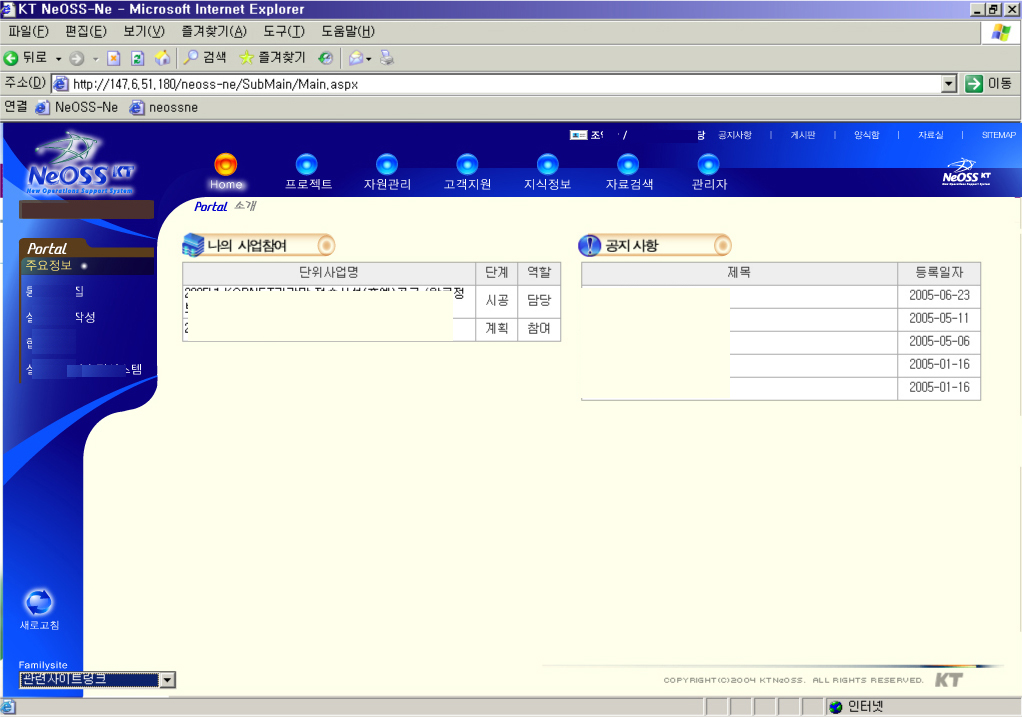
Task: Click the 게시판 link in top bar
Action: tap(803, 135)
